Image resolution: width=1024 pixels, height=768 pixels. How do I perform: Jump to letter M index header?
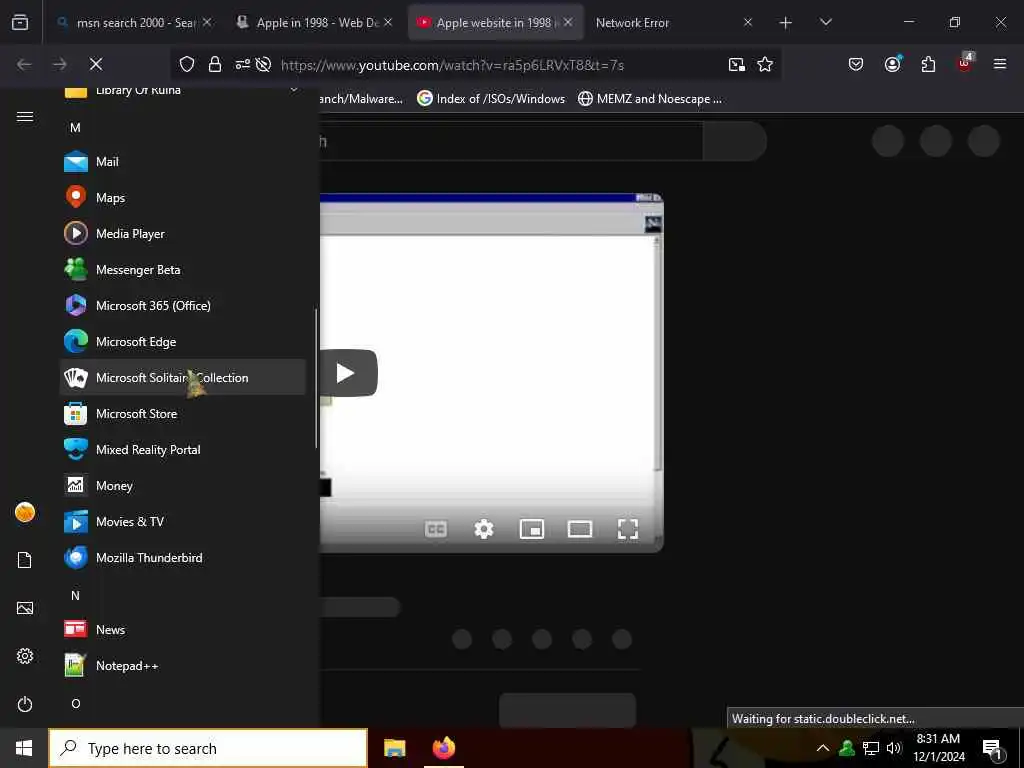coord(75,127)
